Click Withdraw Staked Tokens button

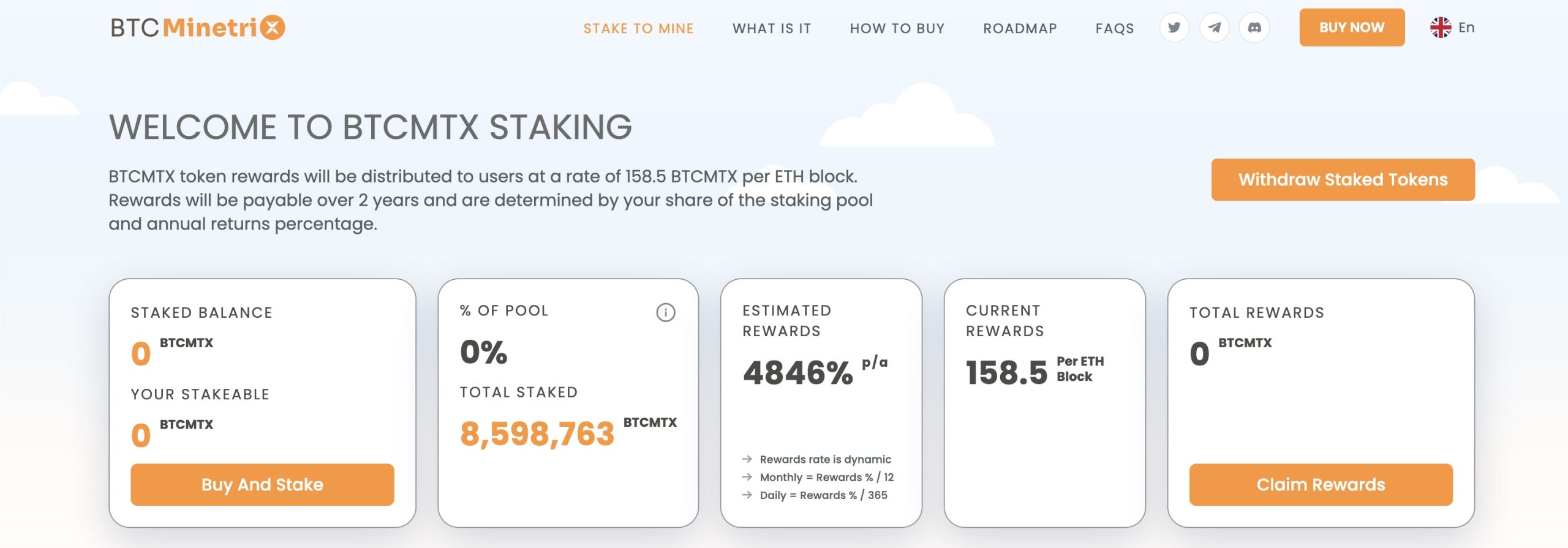pyautogui.click(x=1343, y=179)
